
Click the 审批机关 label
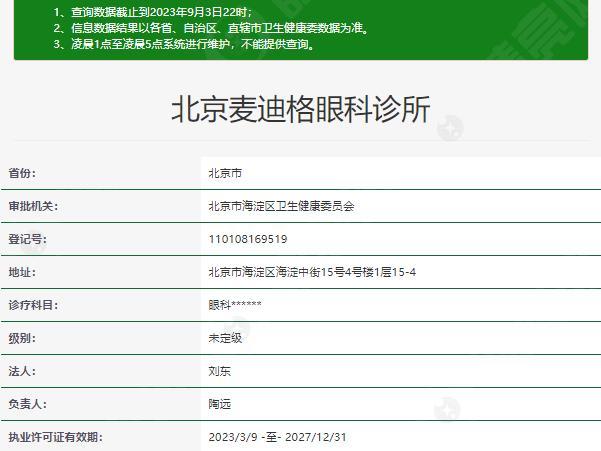[33, 206]
